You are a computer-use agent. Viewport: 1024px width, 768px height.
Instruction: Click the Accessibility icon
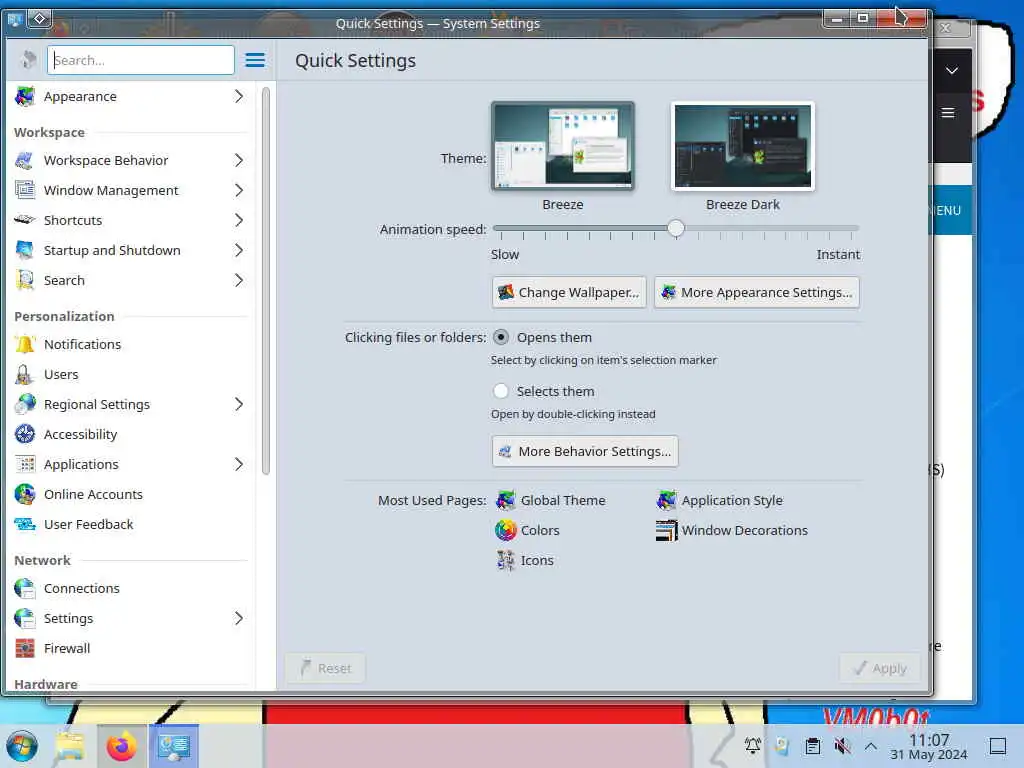(25, 434)
